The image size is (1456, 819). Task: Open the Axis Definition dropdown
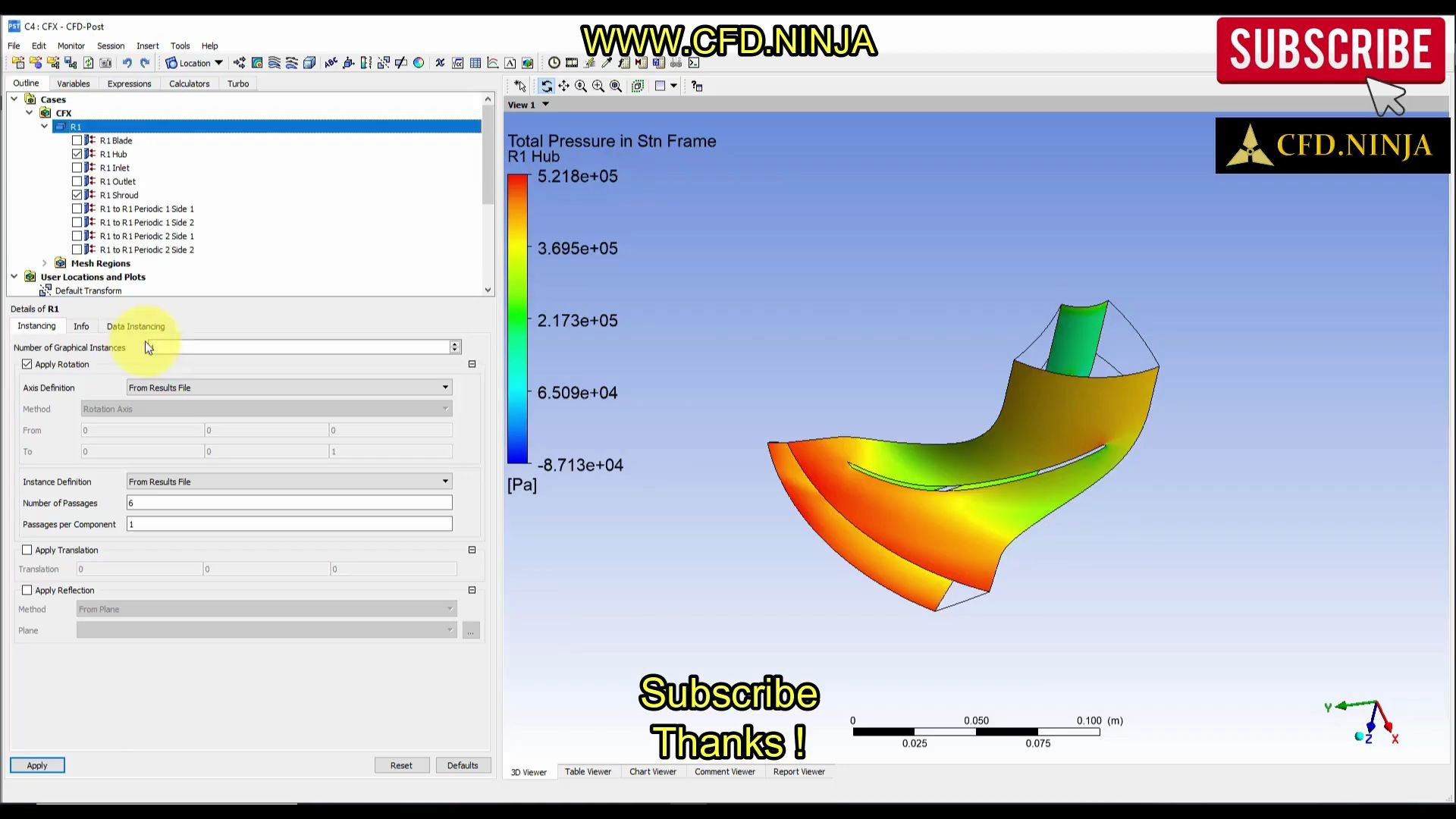(x=289, y=388)
